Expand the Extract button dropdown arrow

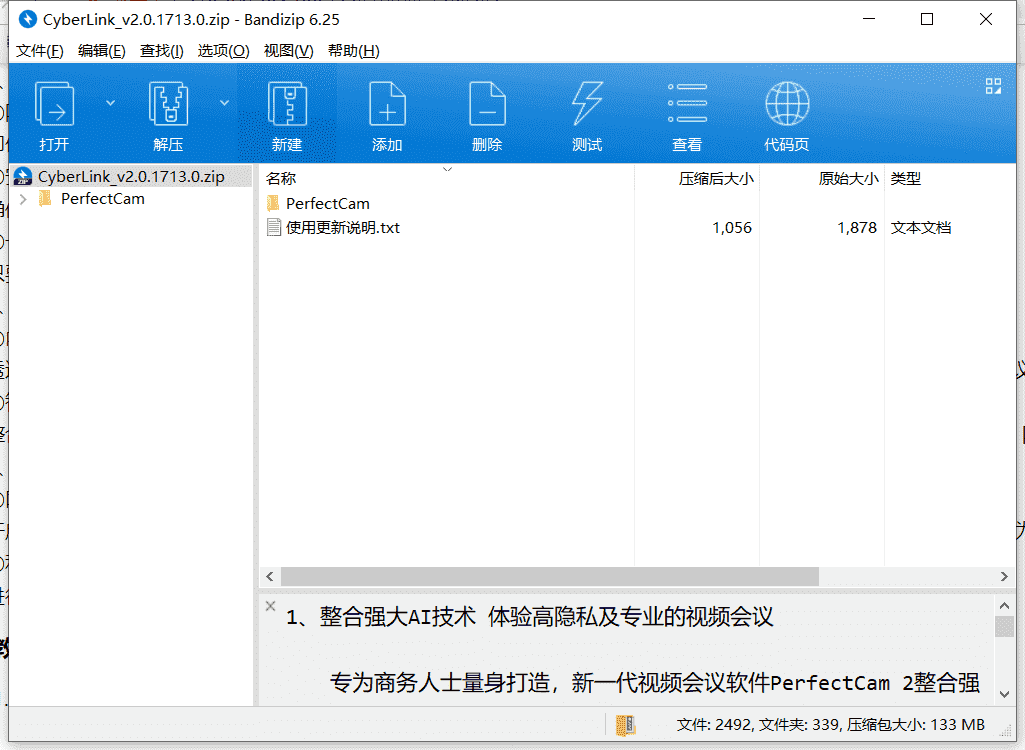click(224, 103)
